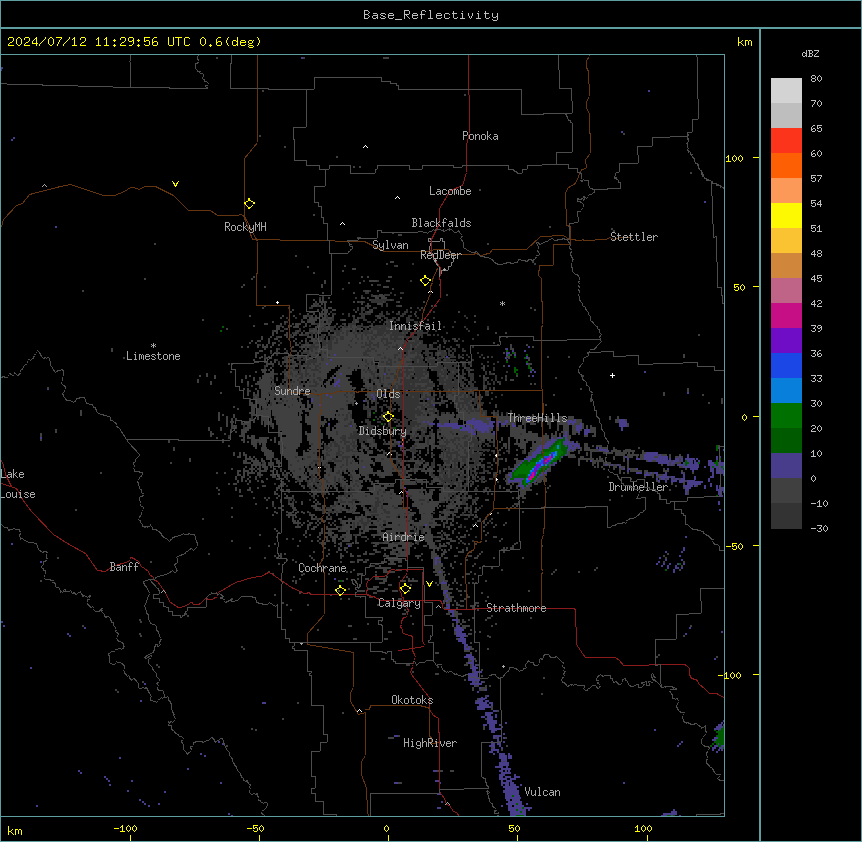
Task: Click the green echo at the map's lower-right edge
Action: tap(719, 736)
